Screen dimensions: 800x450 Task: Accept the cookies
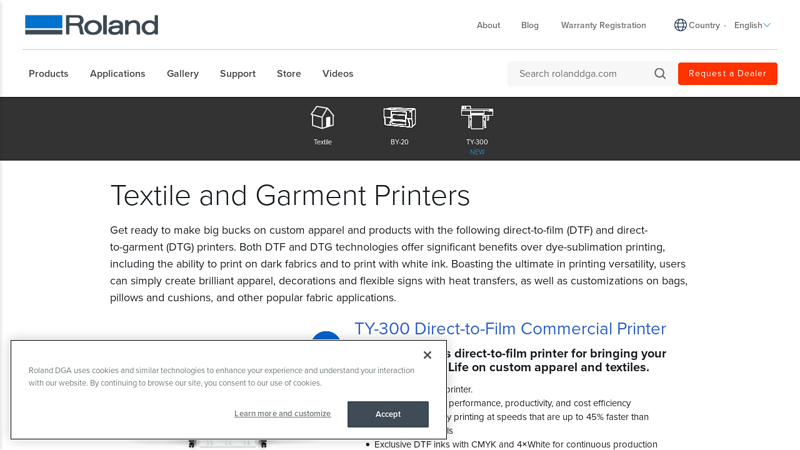[388, 414]
